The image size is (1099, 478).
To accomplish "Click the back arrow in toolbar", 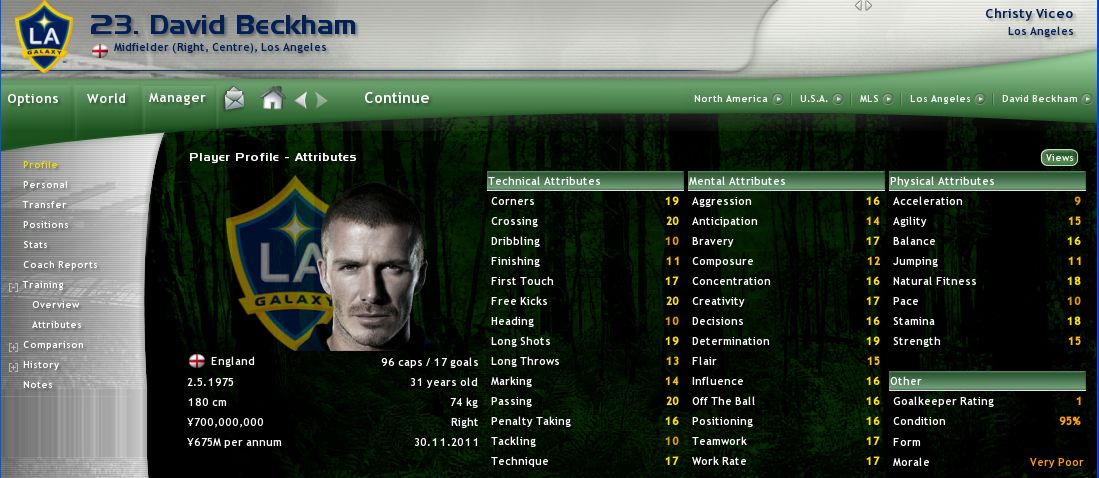I will point(301,100).
